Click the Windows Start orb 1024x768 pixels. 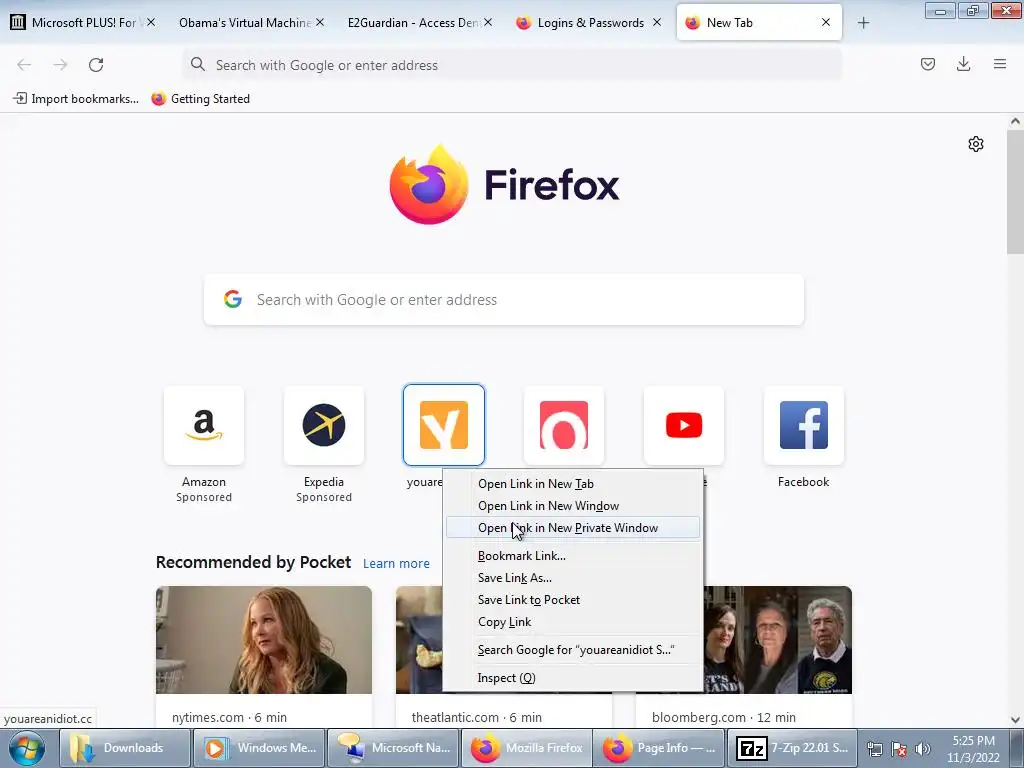[27, 748]
